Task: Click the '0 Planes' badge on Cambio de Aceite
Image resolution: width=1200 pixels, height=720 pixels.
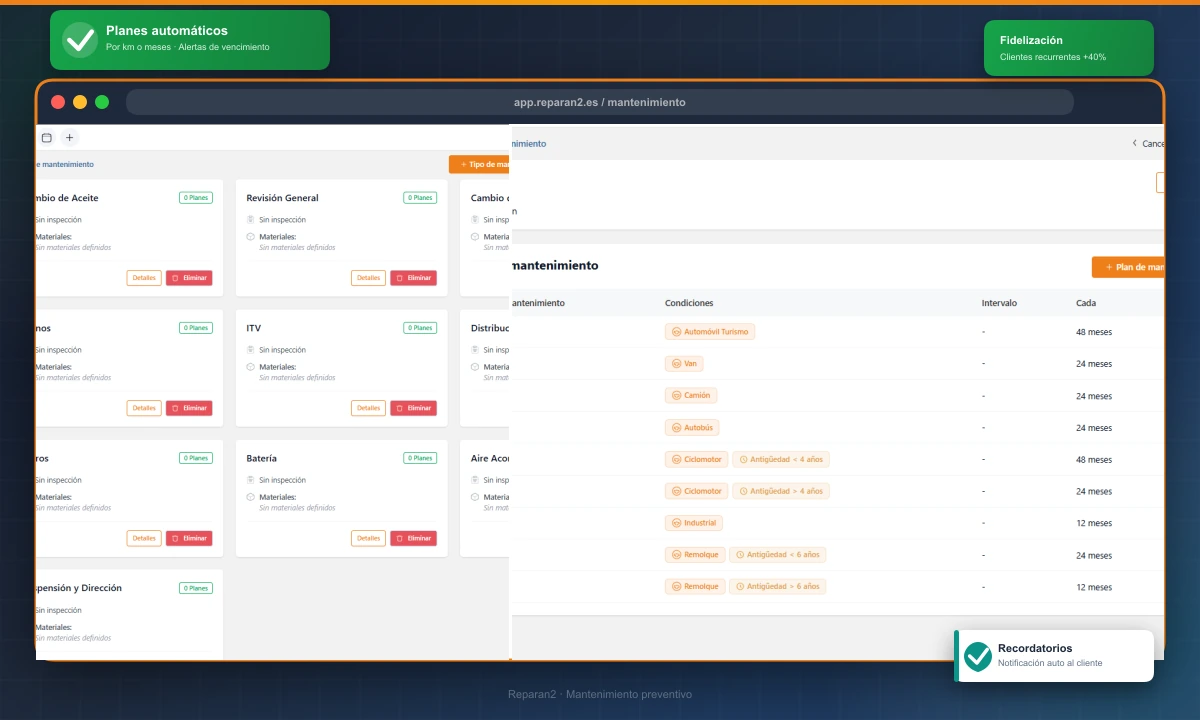Action: click(x=196, y=198)
